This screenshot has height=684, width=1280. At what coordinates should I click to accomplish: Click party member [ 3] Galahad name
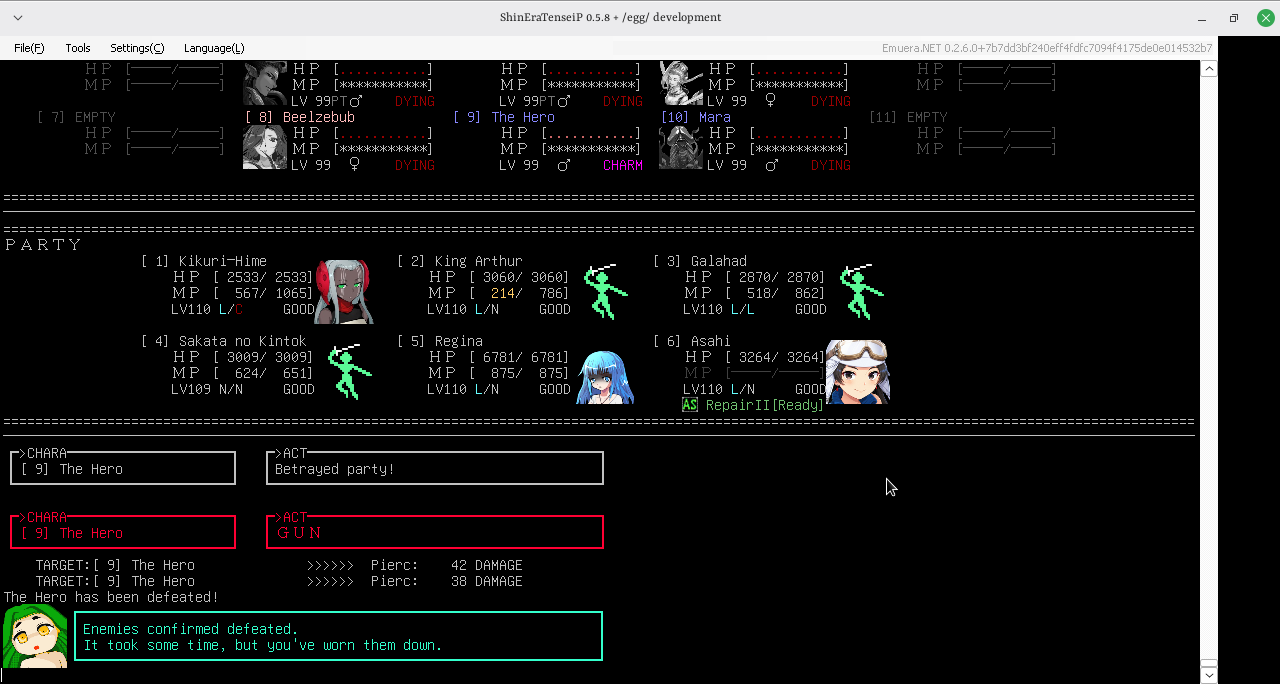coord(700,261)
